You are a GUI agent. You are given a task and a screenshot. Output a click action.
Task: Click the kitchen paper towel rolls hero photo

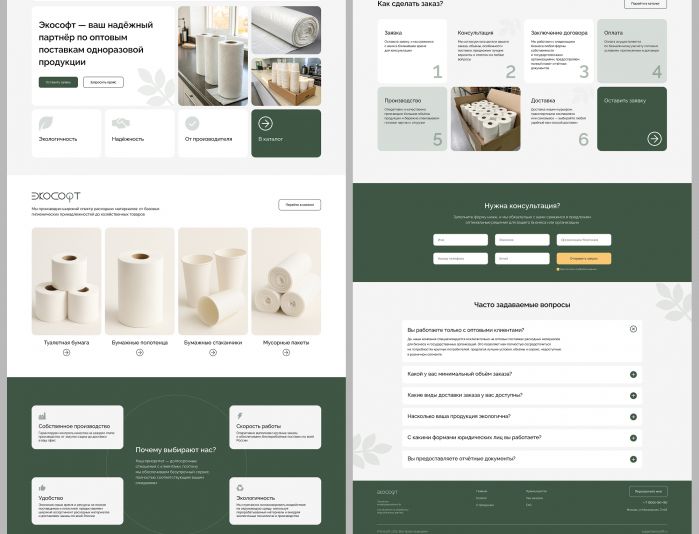tap(213, 56)
